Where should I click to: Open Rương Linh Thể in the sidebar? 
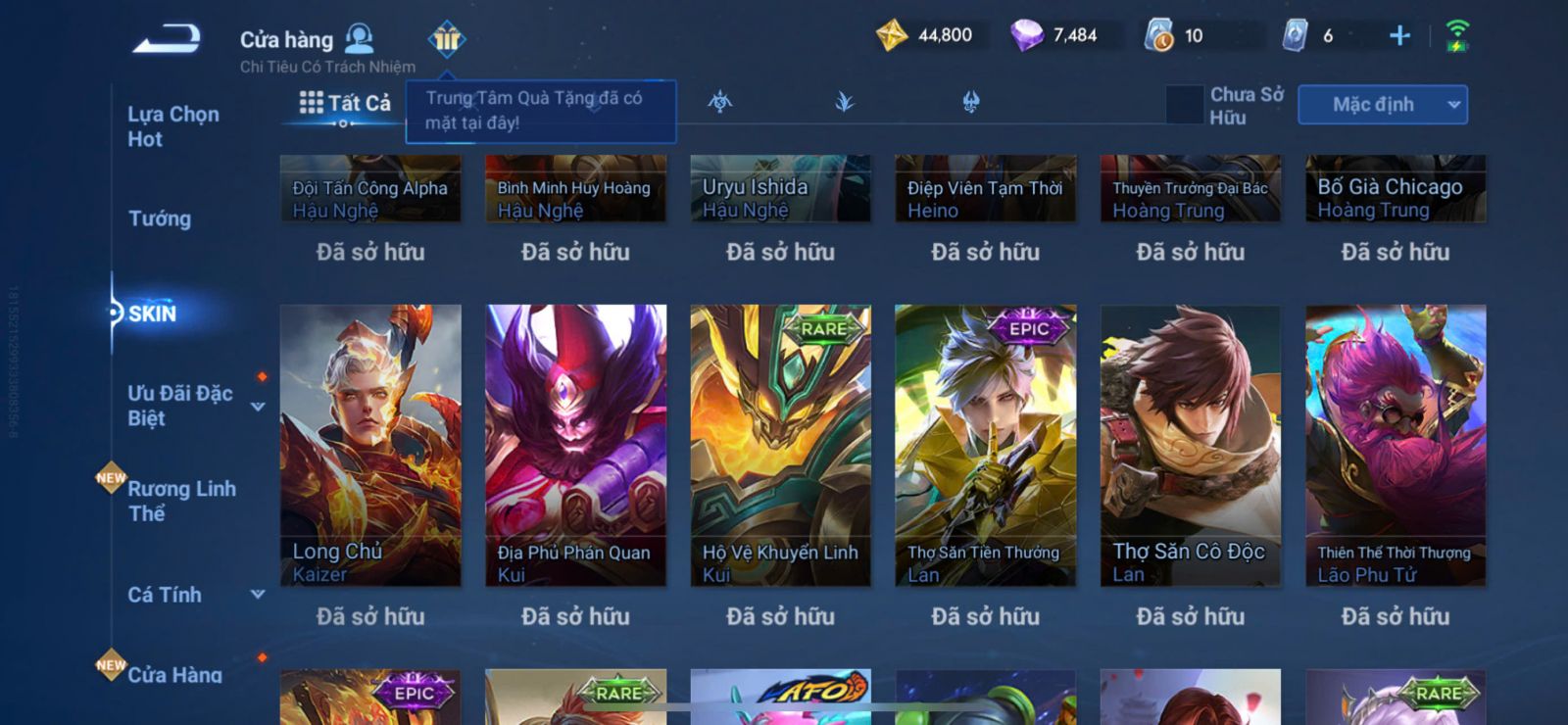click(181, 501)
